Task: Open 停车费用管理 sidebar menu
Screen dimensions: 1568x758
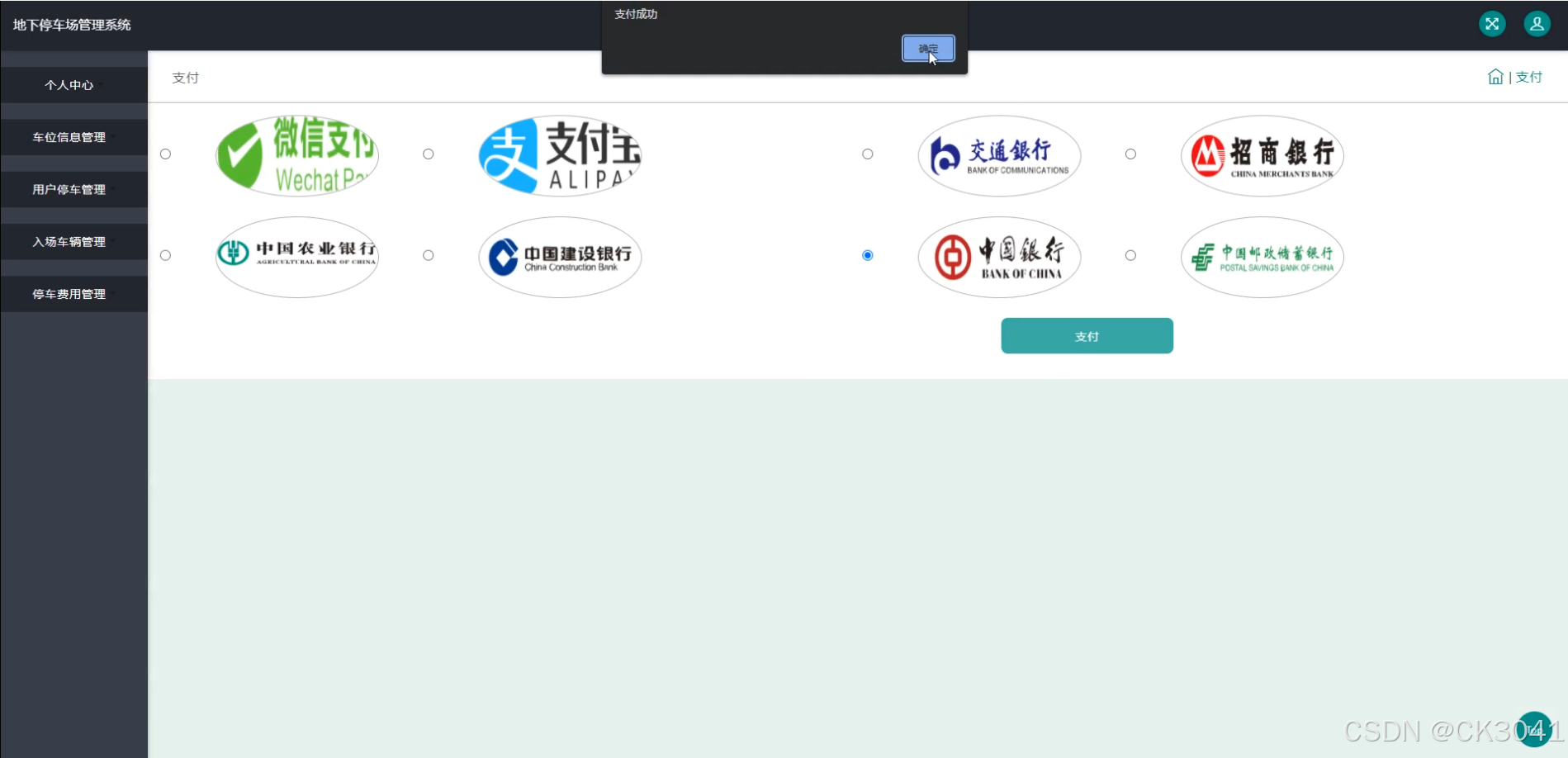Action: (x=73, y=294)
